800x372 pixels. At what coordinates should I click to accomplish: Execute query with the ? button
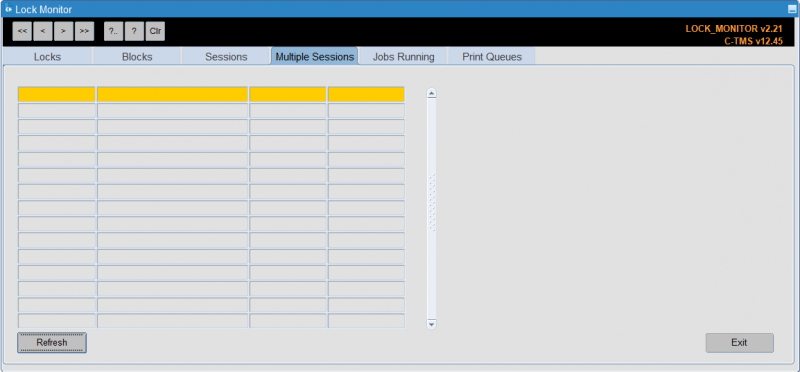[134, 31]
